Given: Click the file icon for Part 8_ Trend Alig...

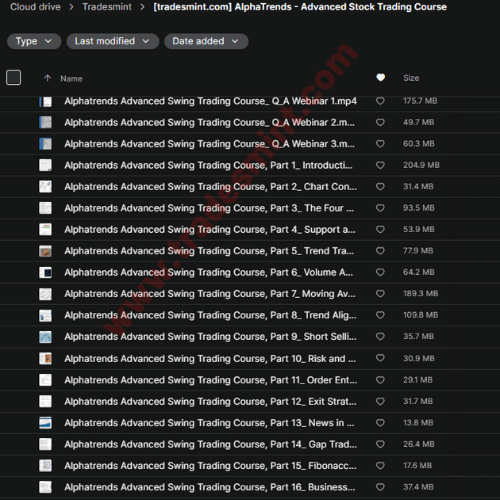Looking at the screenshot, I should 45,315.
